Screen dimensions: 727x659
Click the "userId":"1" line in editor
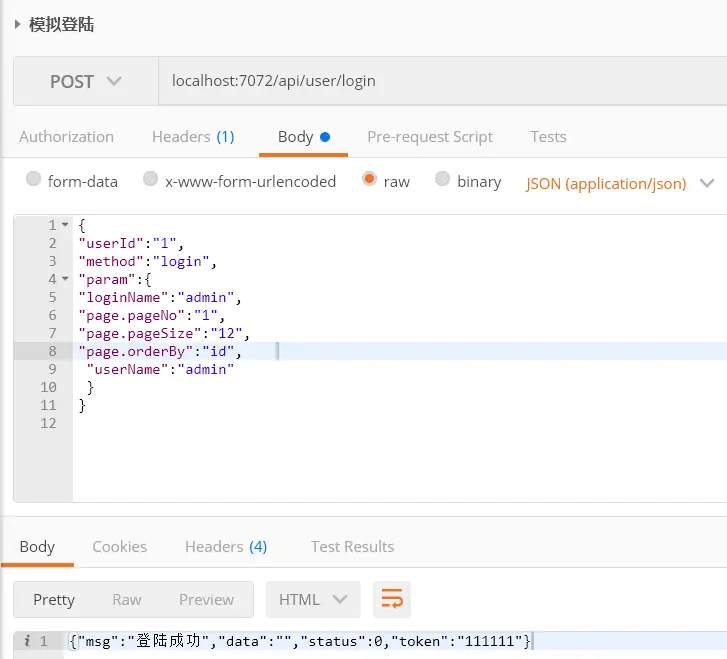(x=131, y=243)
